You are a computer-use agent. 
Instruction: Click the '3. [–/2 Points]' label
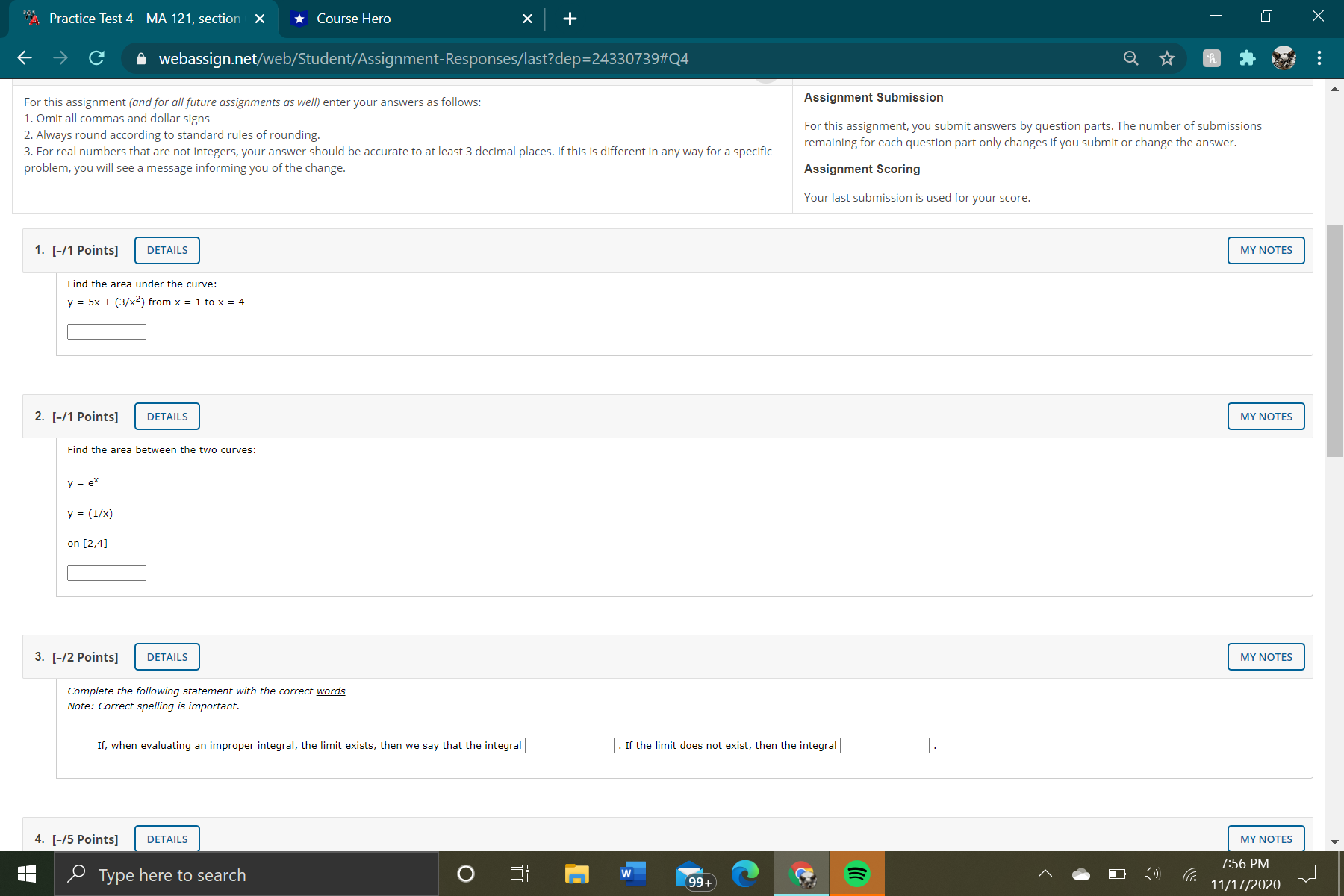76,657
